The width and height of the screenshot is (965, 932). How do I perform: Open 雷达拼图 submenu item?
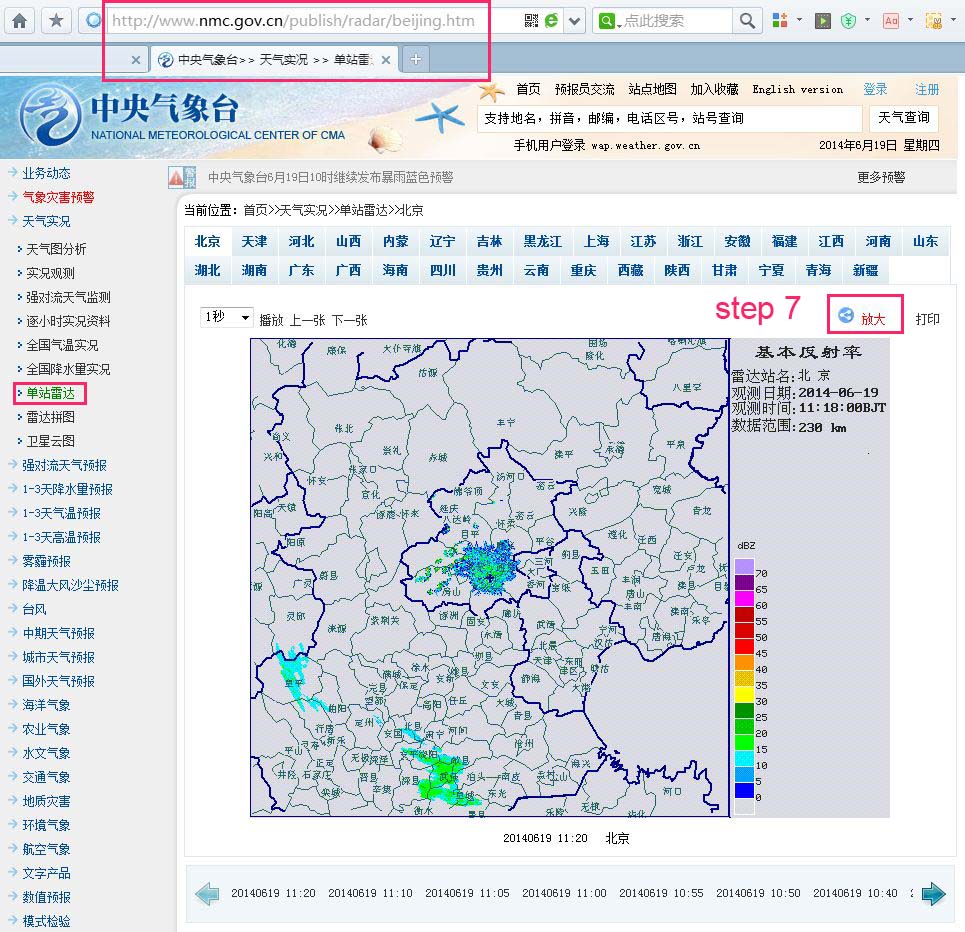tap(50, 417)
